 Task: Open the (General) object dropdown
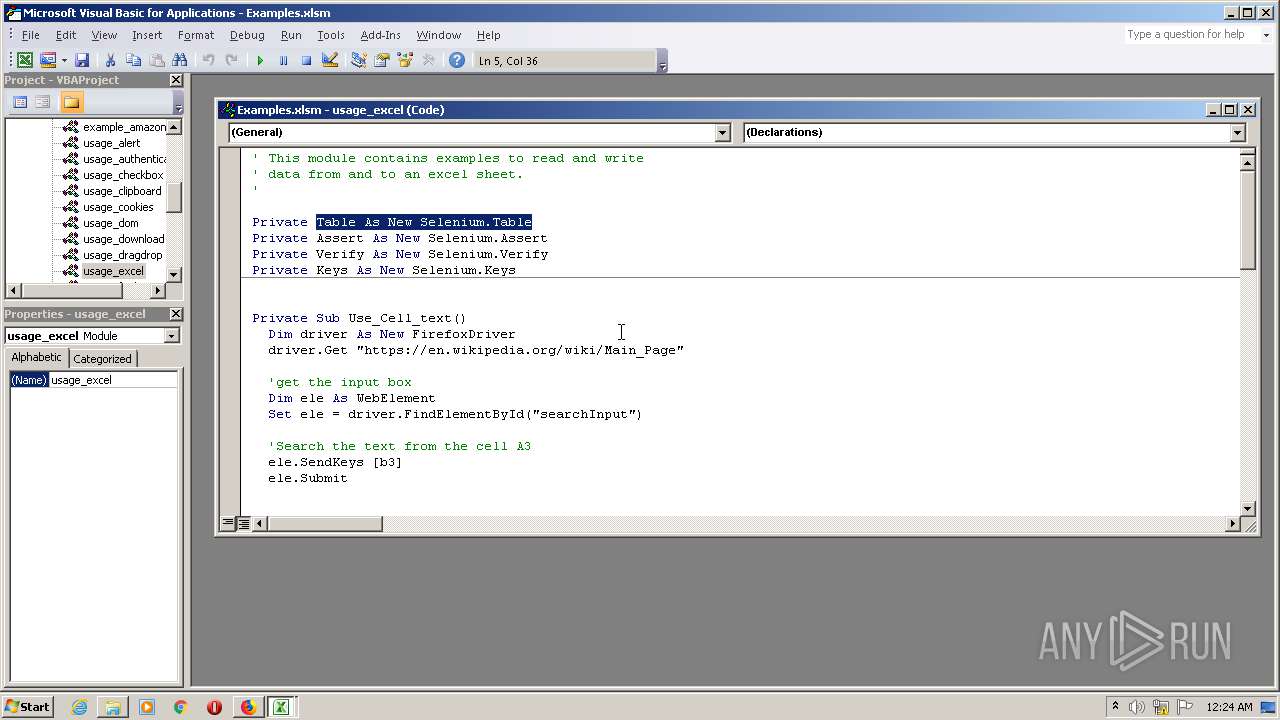722,133
